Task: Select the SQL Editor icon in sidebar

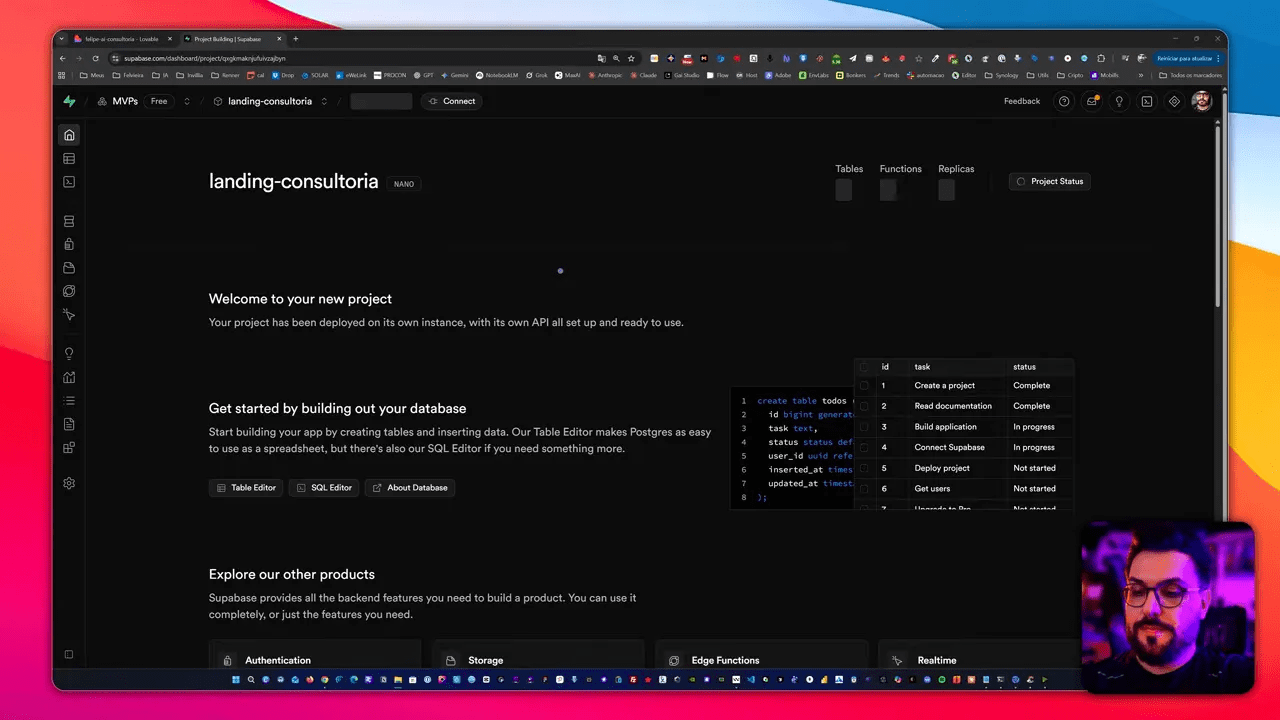Action: click(x=68, y=182)
